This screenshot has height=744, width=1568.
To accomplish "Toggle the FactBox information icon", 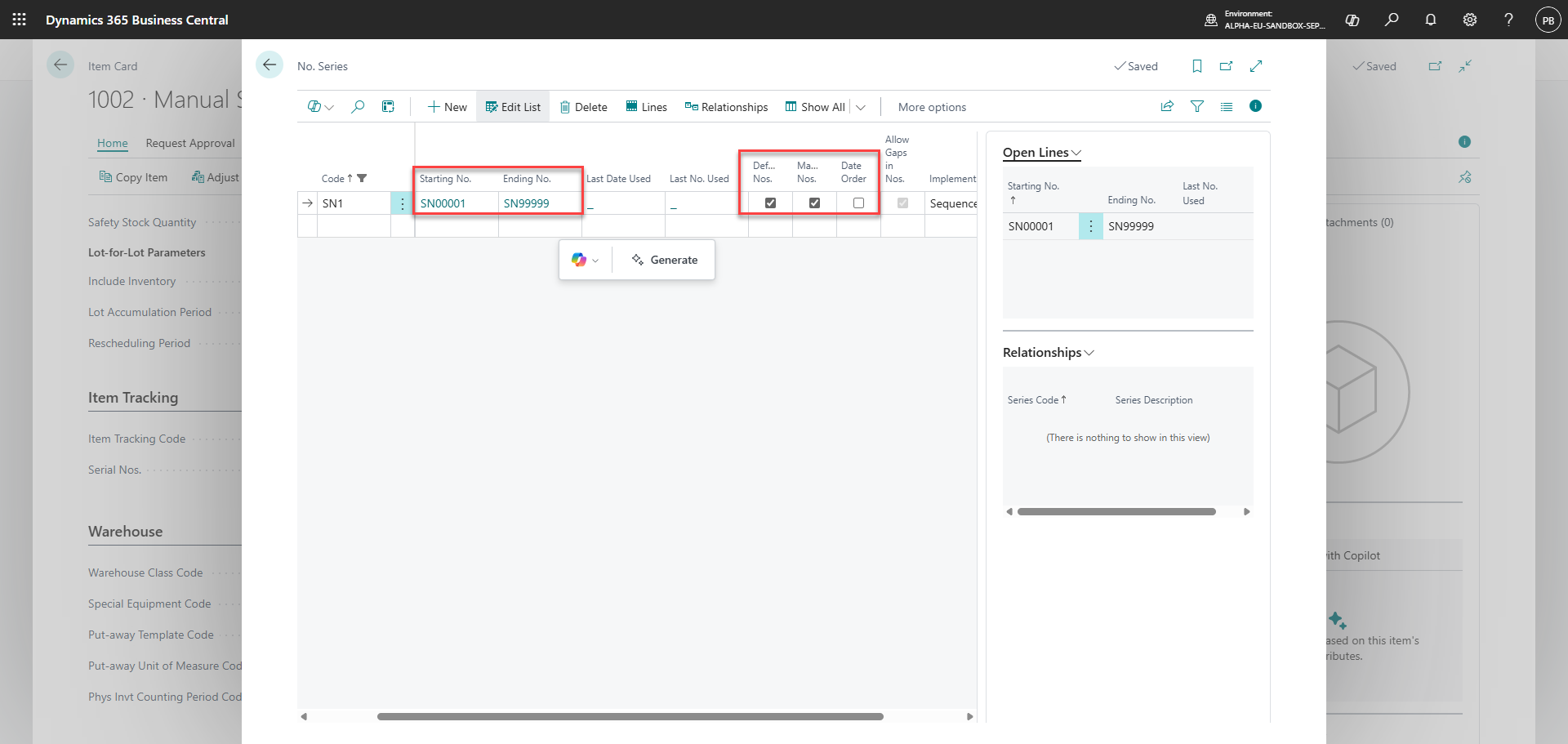I will 1256,106.
